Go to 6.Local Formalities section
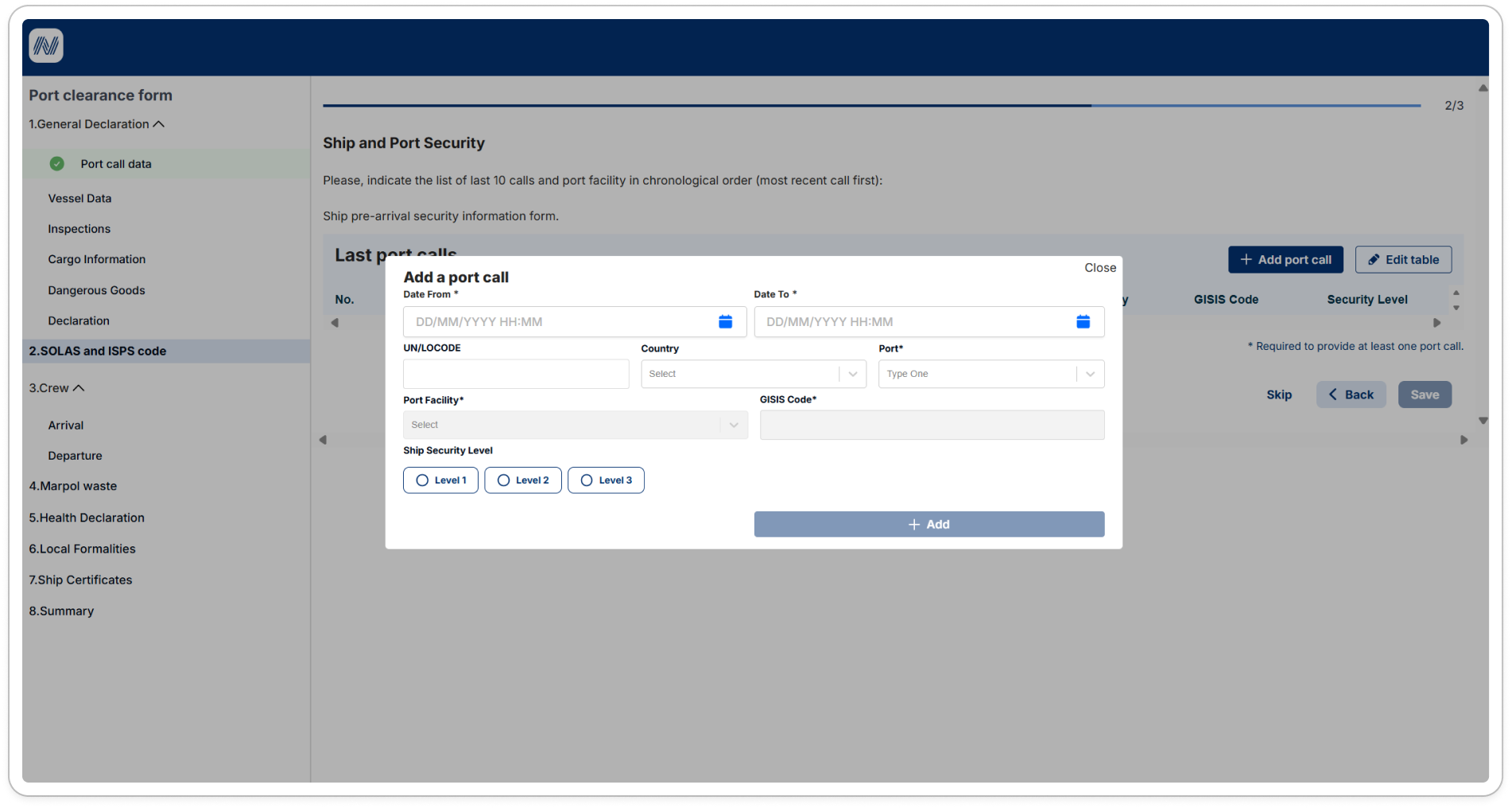1512x808 pixels. 82,549
